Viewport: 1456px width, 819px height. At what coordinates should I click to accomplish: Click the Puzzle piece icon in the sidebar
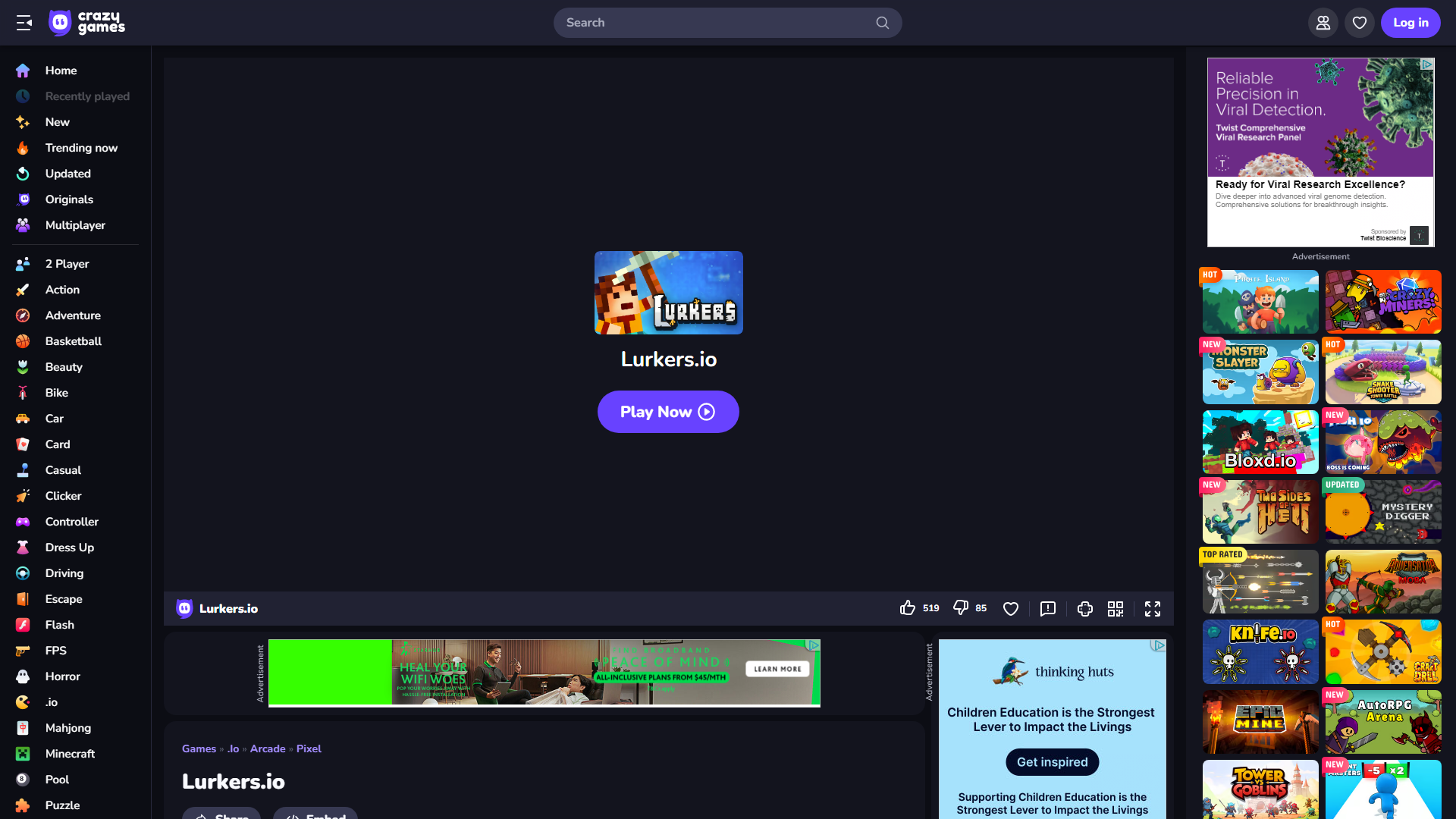[23, 805]
